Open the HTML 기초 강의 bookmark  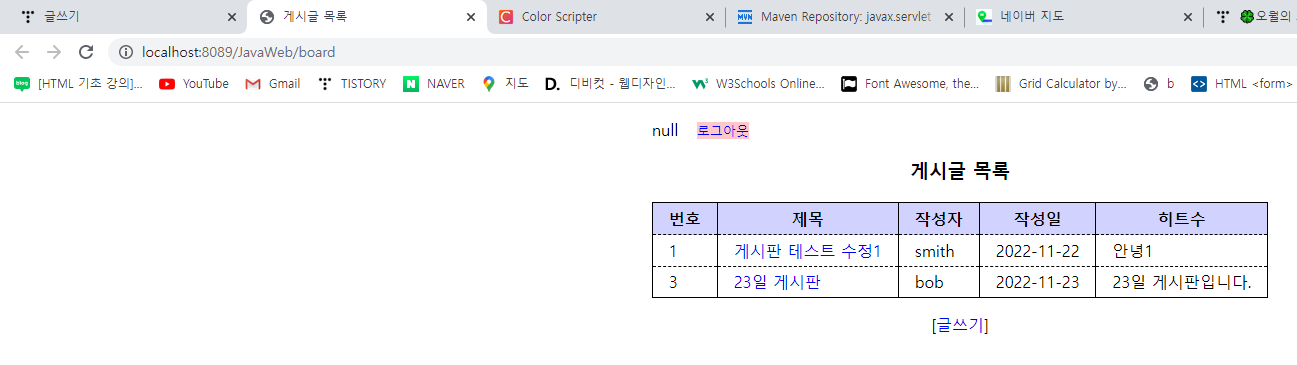click(78, 84)
